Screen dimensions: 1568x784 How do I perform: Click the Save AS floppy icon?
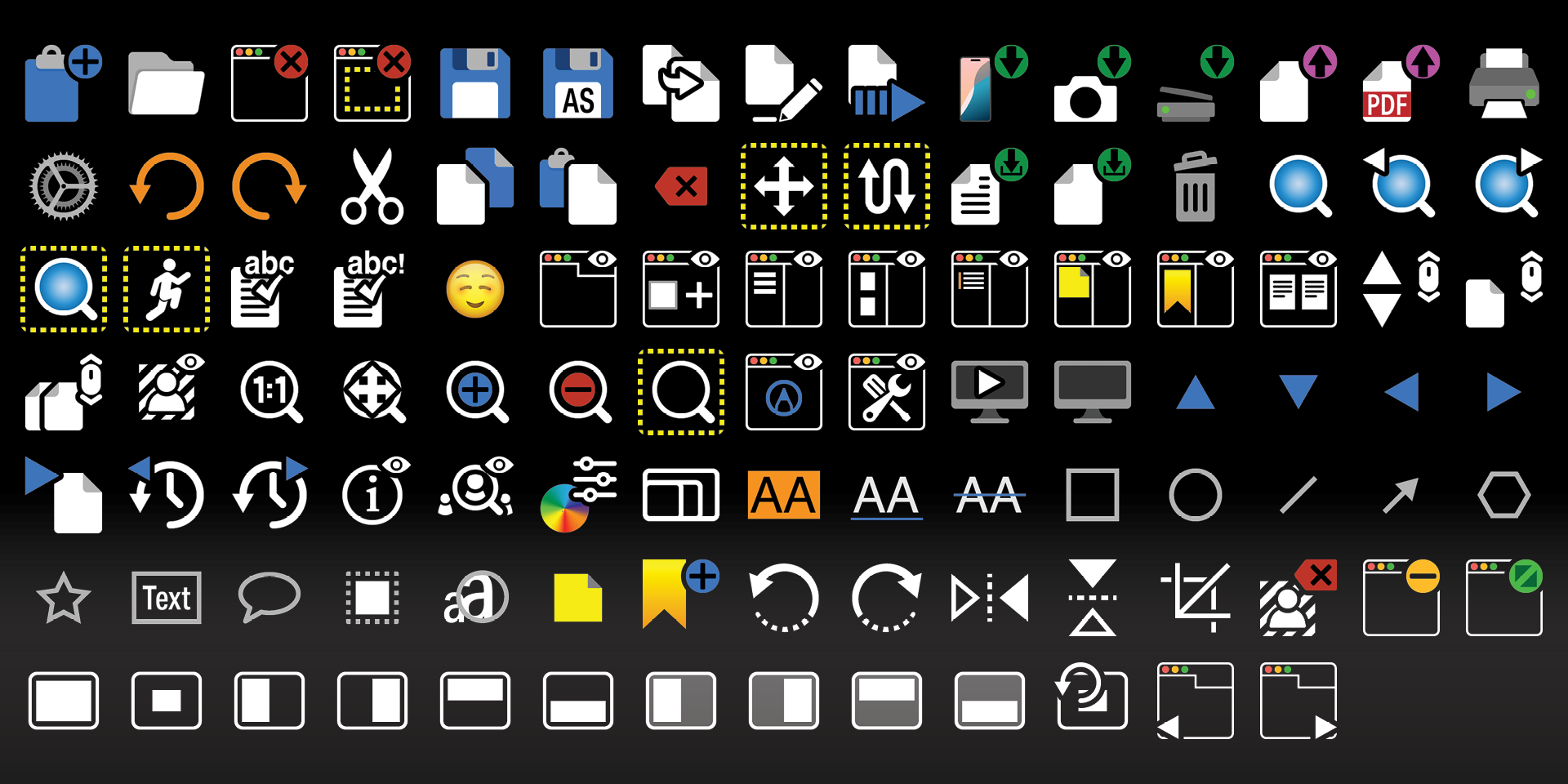click(578, 83)
